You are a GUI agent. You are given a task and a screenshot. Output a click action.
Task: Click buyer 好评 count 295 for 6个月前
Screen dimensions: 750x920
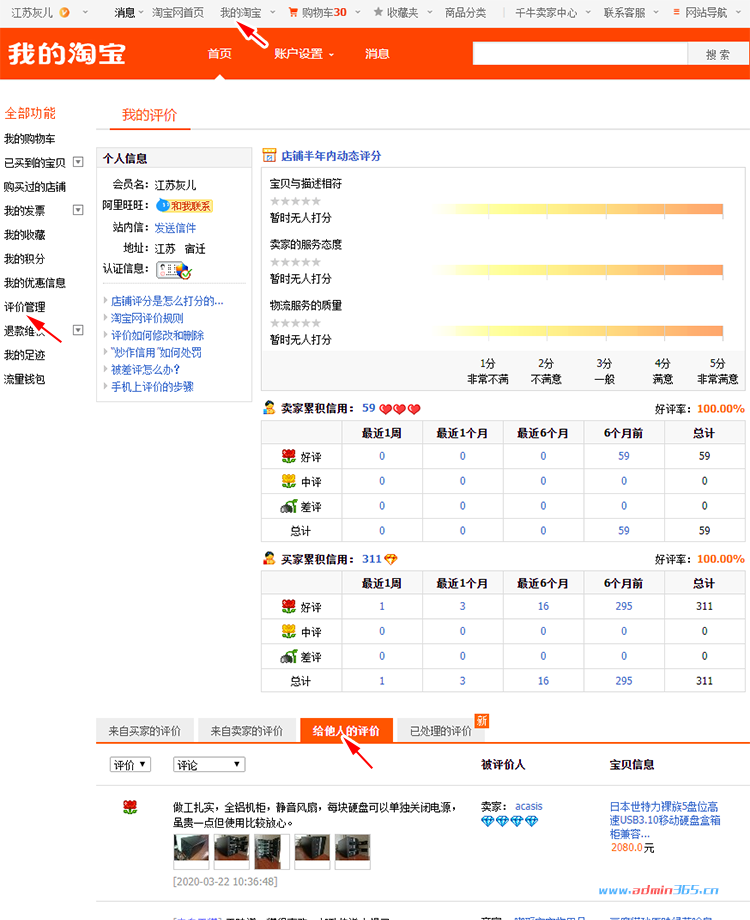(623, 606)
